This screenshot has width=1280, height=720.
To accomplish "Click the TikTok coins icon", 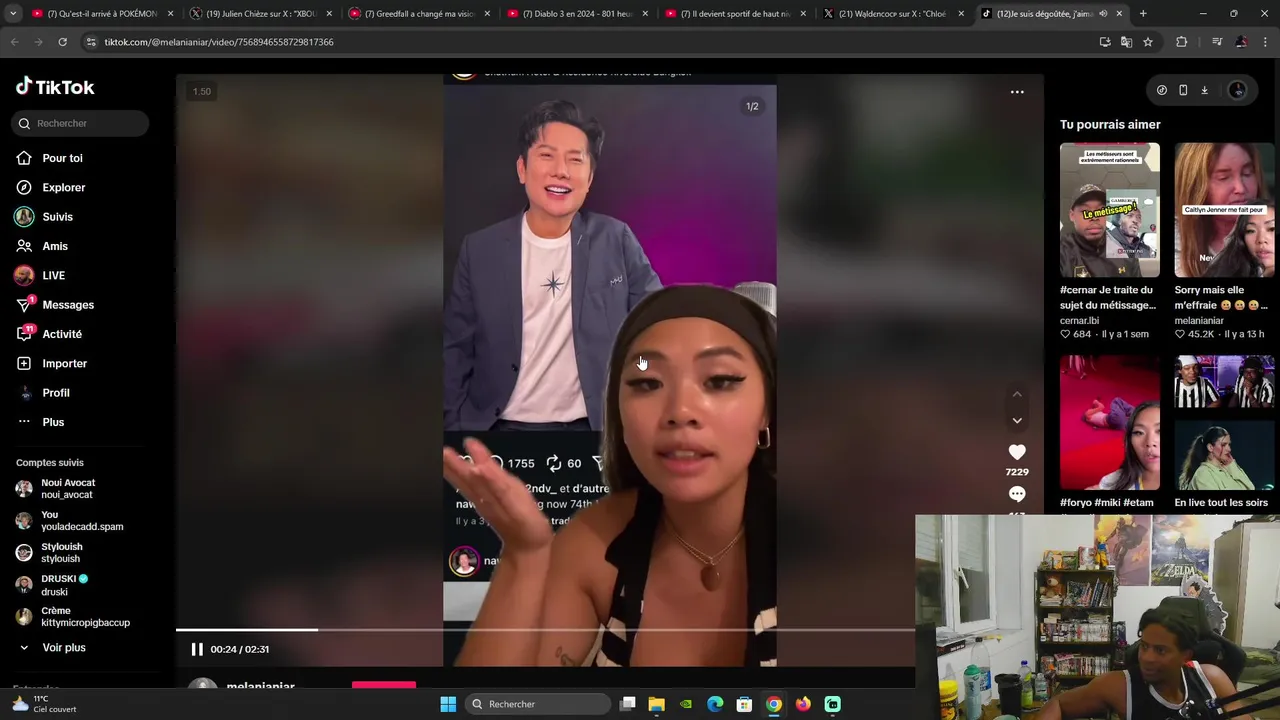I will [1161, 90].
